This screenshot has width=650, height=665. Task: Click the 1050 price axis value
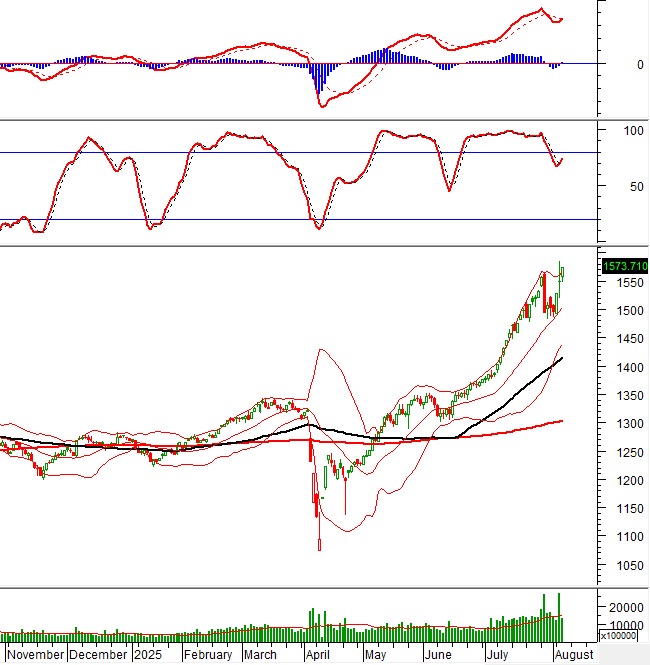pos(630,565)
